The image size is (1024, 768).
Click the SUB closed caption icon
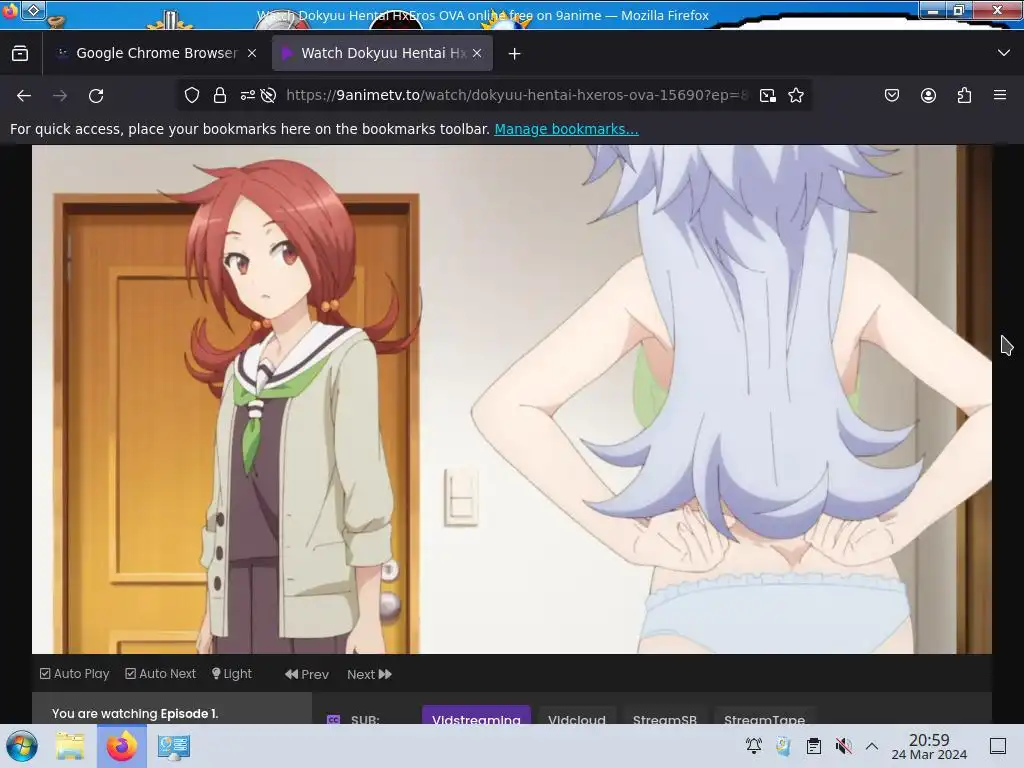click(x=334, y=720)
